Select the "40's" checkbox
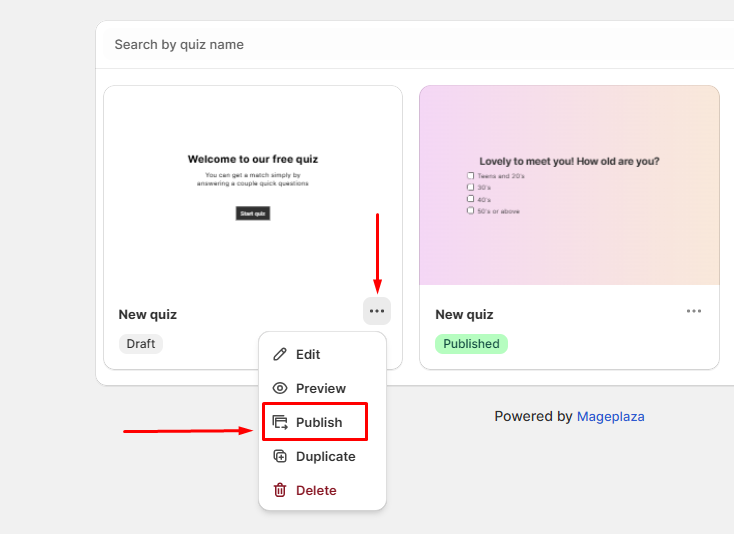 (x=471, y=199)
